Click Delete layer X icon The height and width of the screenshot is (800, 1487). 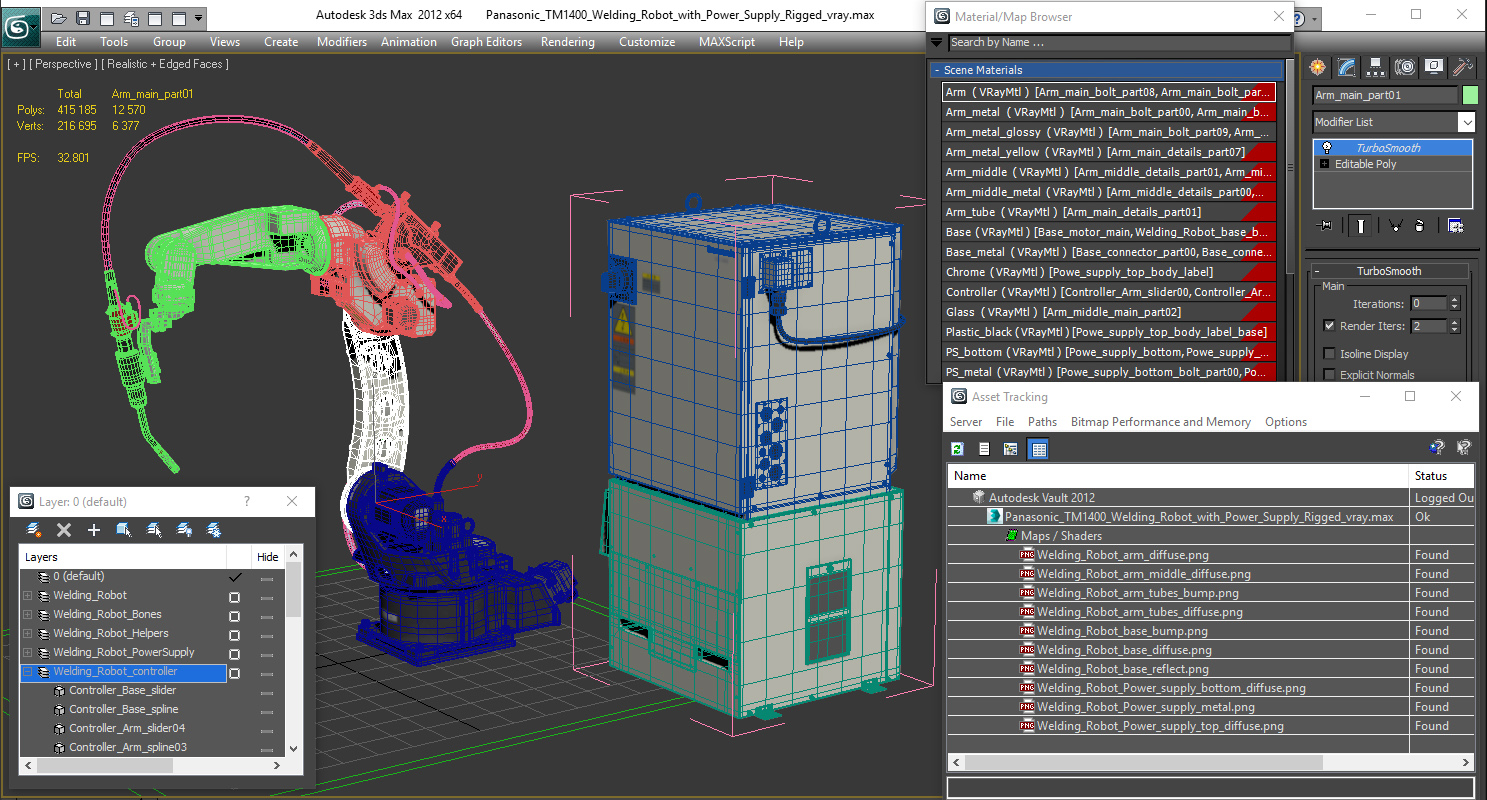[64, 530]
